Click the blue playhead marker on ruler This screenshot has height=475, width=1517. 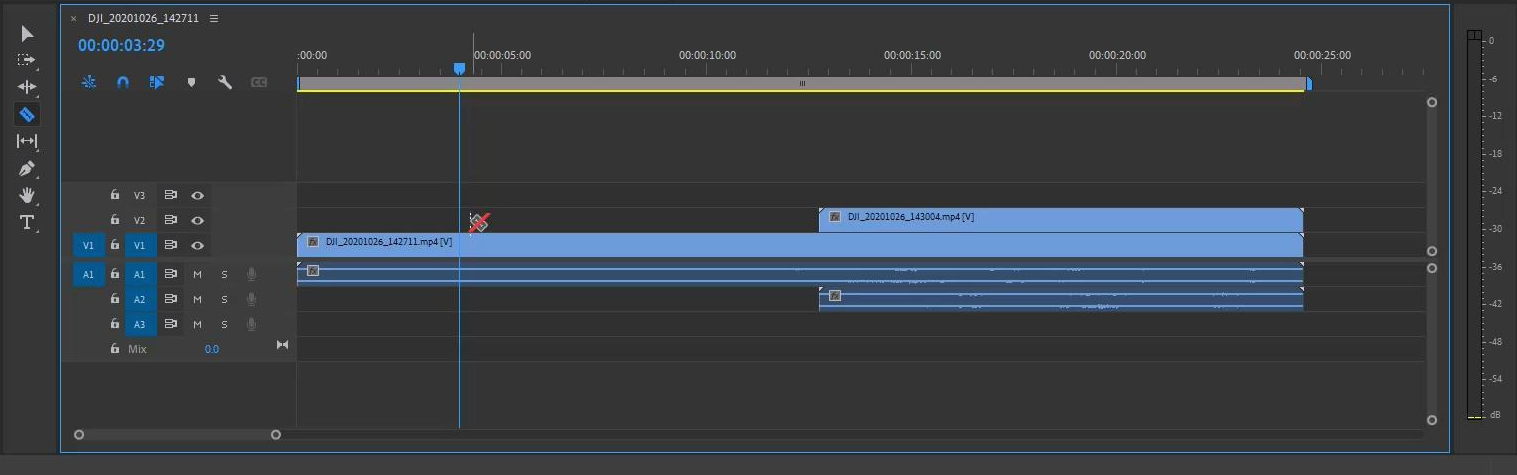(459, 69)
